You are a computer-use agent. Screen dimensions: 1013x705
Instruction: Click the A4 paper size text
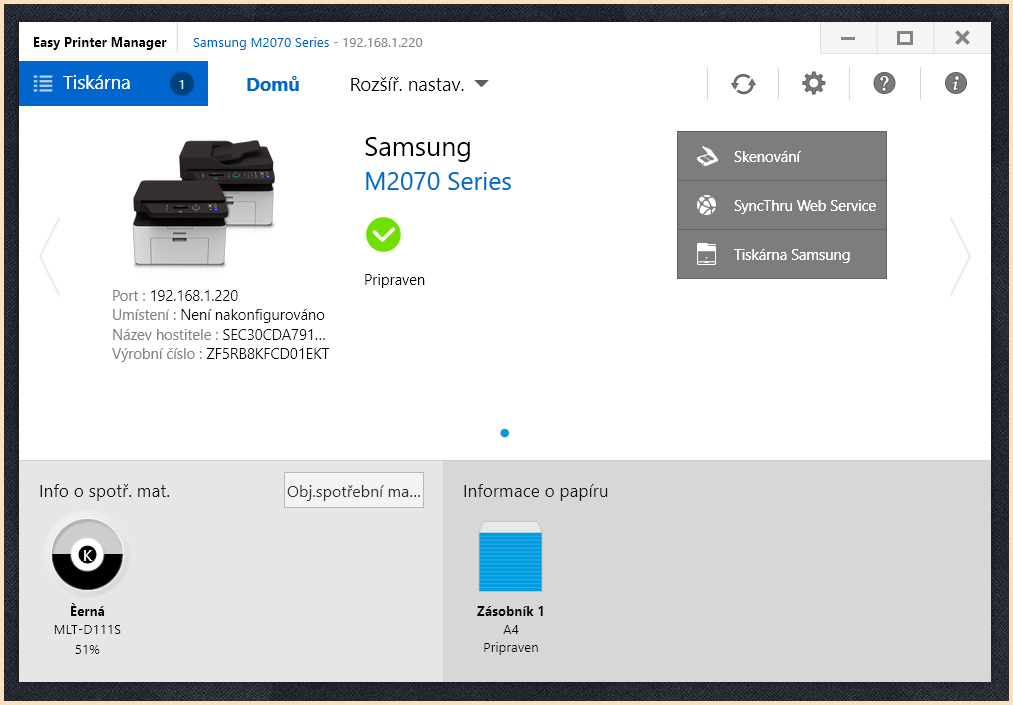coord(510,629)
